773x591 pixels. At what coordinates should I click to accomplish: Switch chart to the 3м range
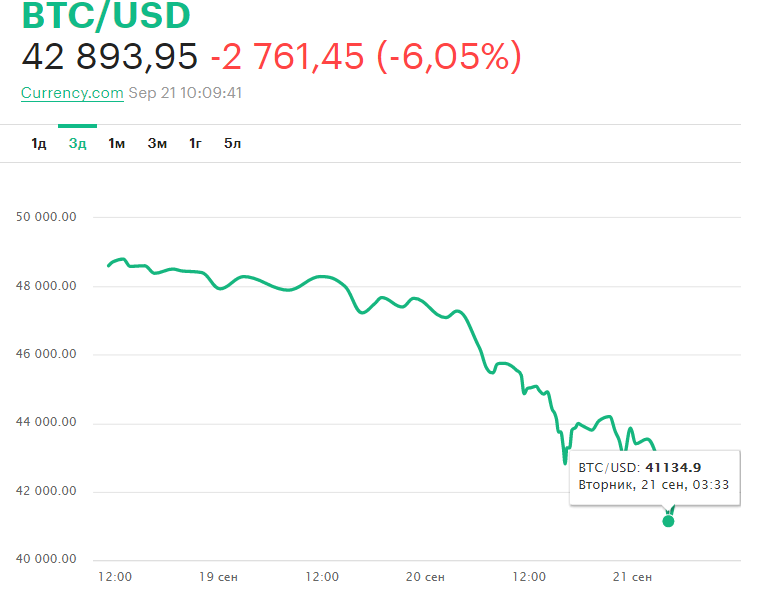click(157, 143)
